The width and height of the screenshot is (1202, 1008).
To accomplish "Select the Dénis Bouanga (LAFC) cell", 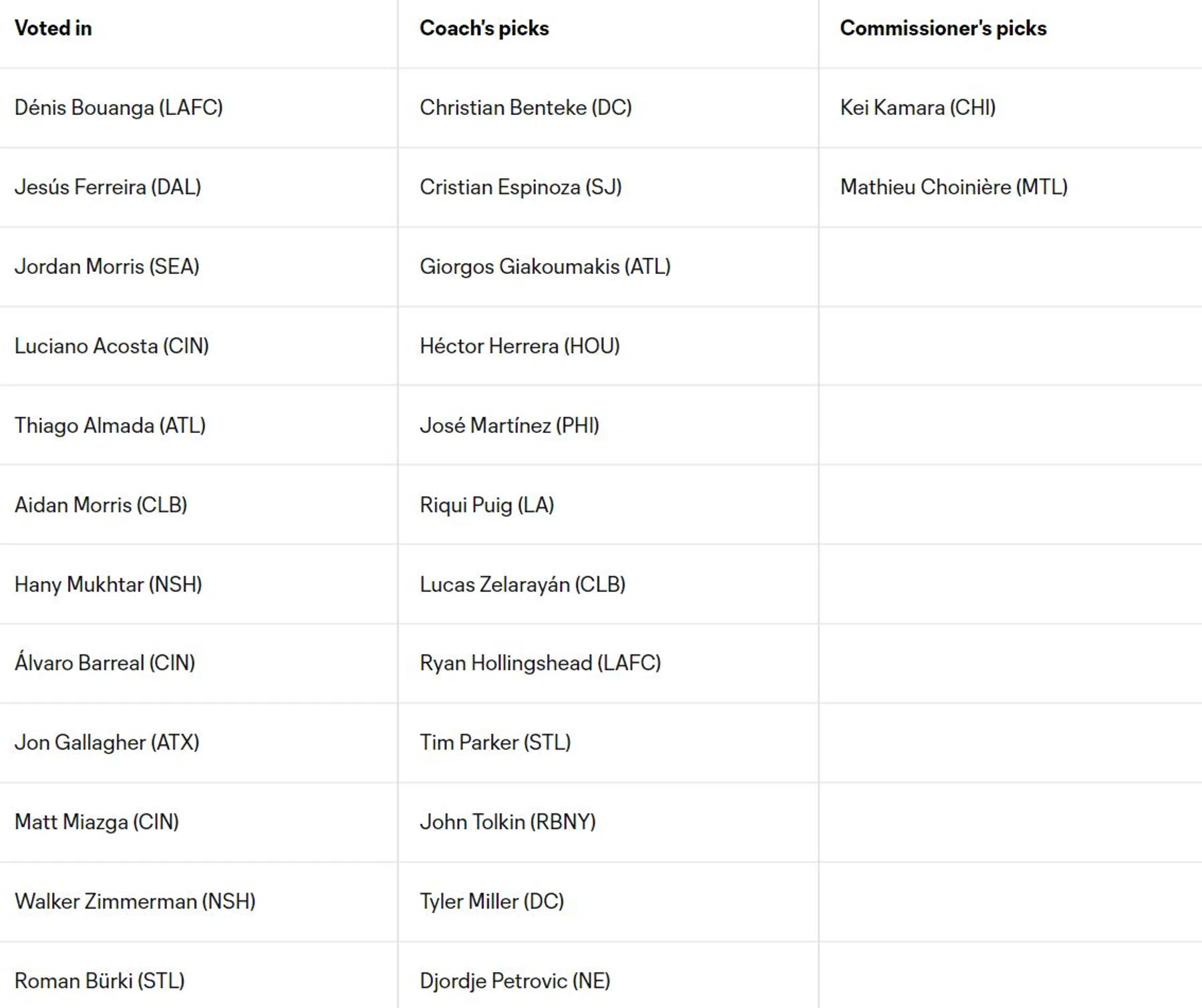I will 119,108.
